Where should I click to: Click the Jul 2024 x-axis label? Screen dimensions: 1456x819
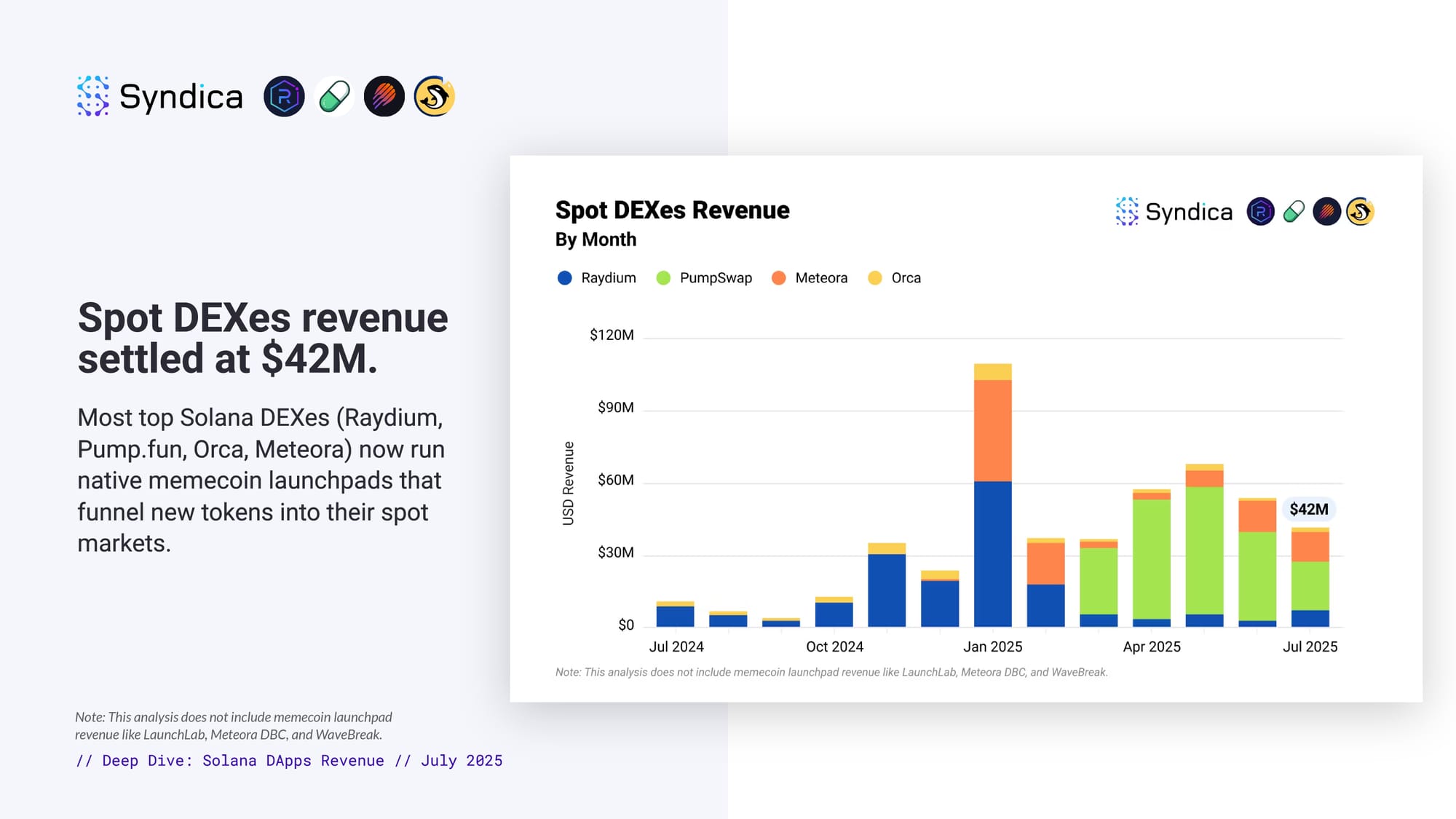[676, 646]
